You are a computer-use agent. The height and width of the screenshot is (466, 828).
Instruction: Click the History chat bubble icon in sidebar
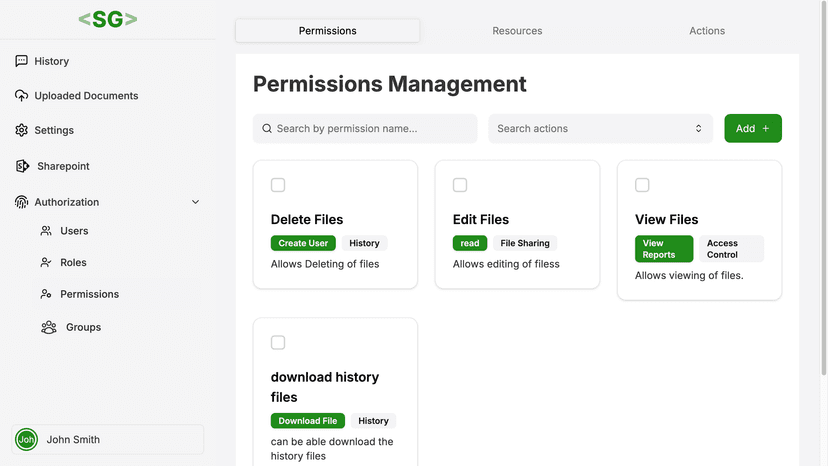tap(21, 61)
